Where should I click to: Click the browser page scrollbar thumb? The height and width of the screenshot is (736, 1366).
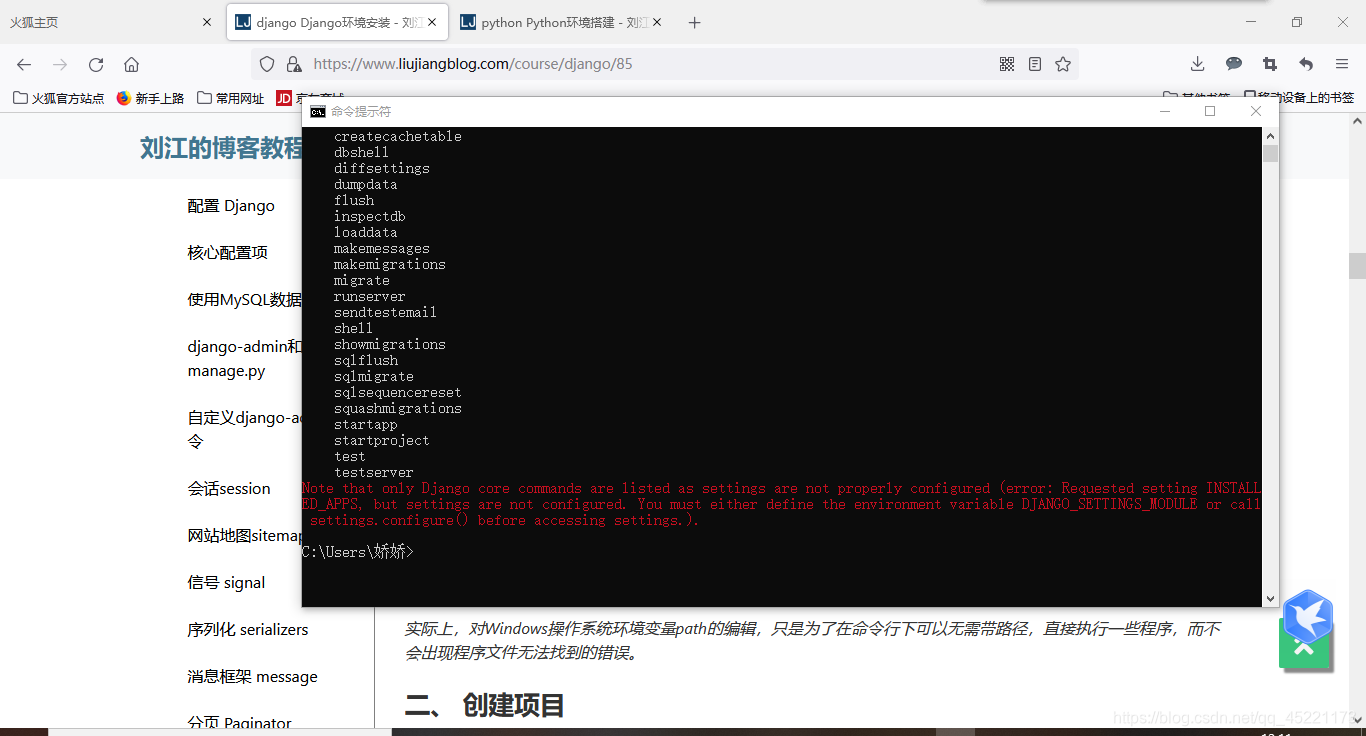pyautogui.click(x=1357, y=265)
